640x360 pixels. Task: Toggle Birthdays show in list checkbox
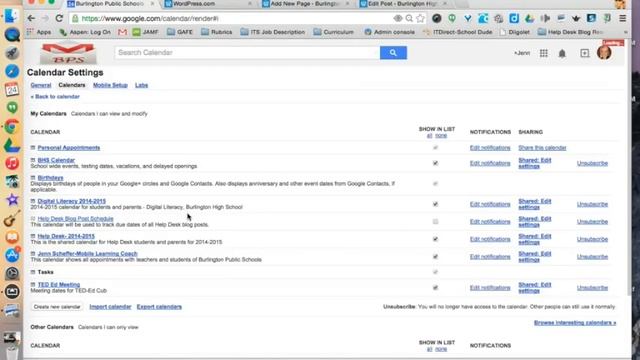[436, 184]
